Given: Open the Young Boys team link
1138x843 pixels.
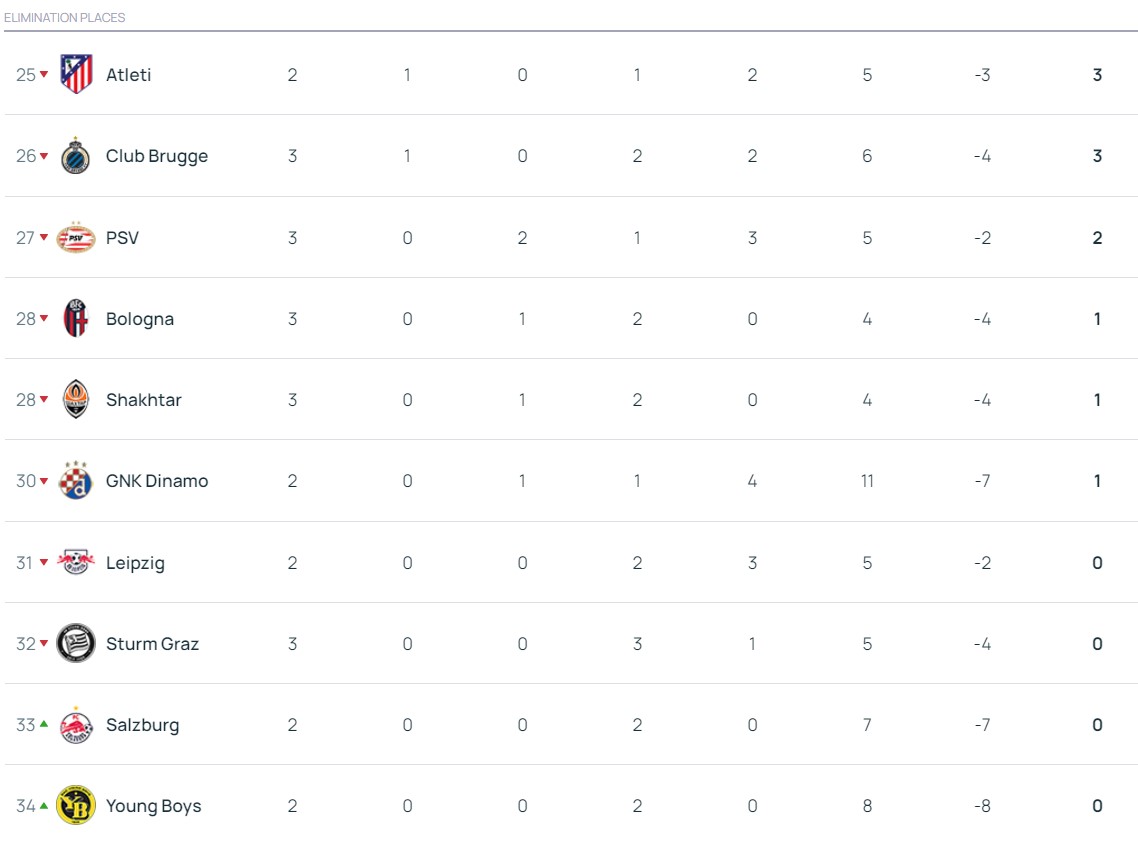Looking at the screenshot, I should [153, 806].
